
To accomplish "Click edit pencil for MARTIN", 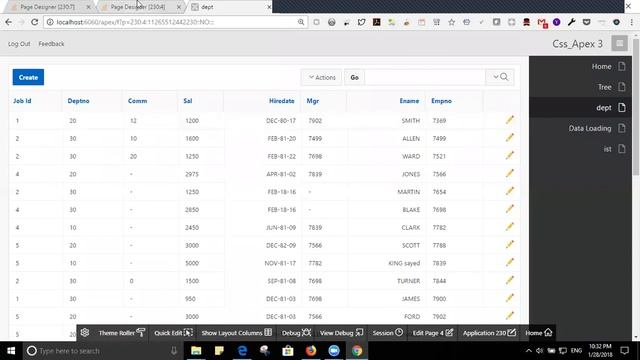I will (x=509, y=191).
